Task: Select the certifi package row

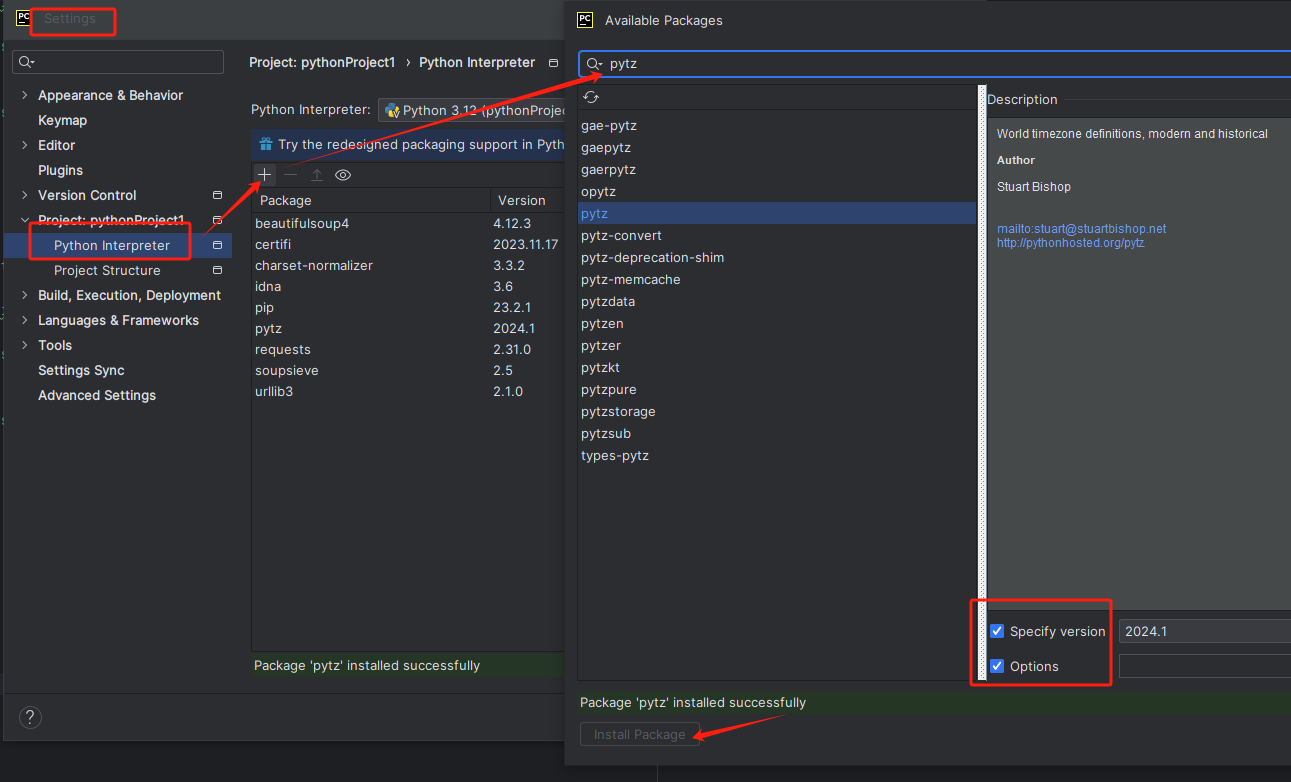Action: tap(408, 244)
